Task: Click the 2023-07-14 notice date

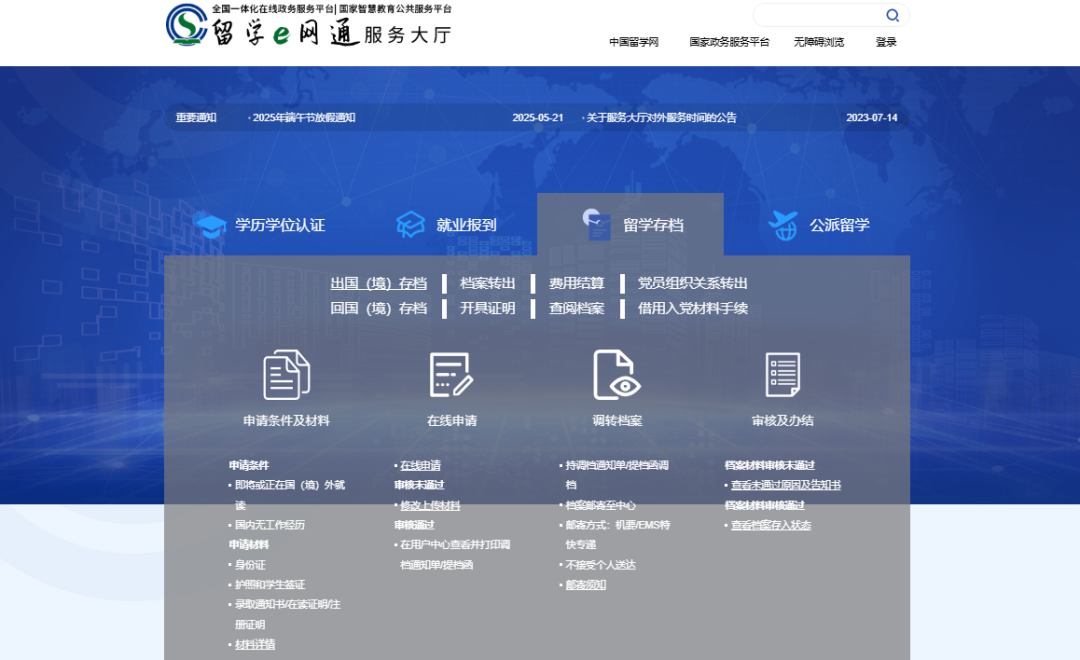Action: [871, 118]
